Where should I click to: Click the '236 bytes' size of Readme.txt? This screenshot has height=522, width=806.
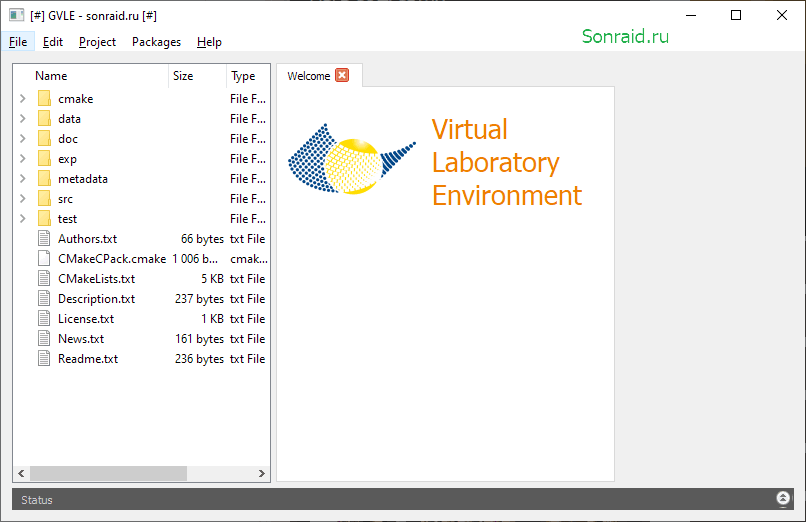coord(199,359)
